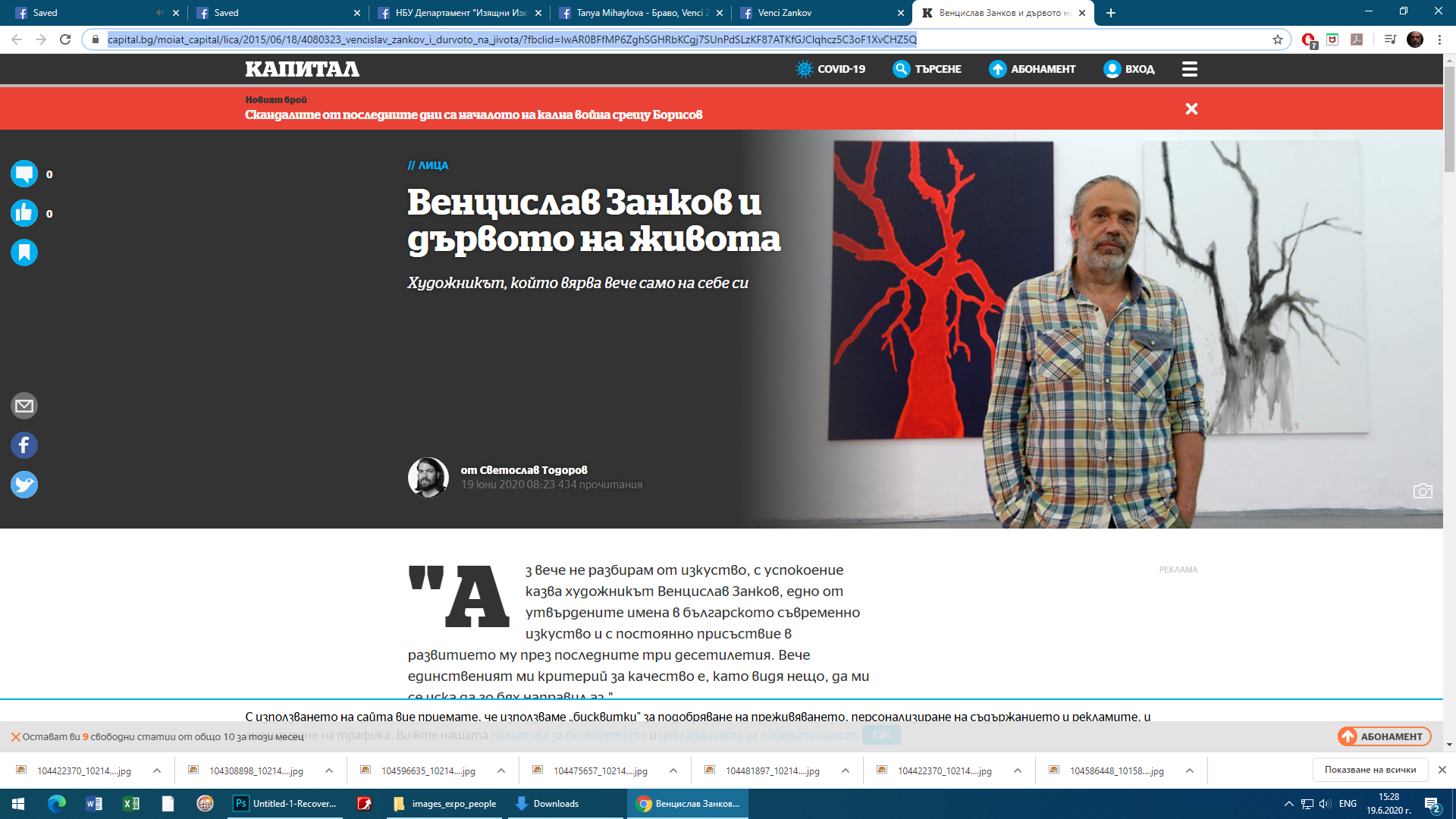Open Excel from the taskbar
This screenshot has width=1456, height=819.
pyautogui.click(x=131, y=804)
